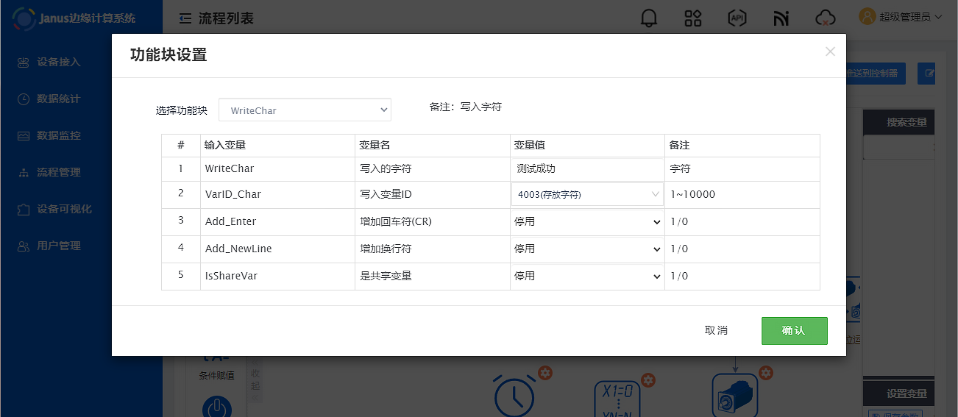Click the power button icon in tool palette
The width and height of the screenshot is (958, 417).
pyautogui.click(x=216, y=407)
